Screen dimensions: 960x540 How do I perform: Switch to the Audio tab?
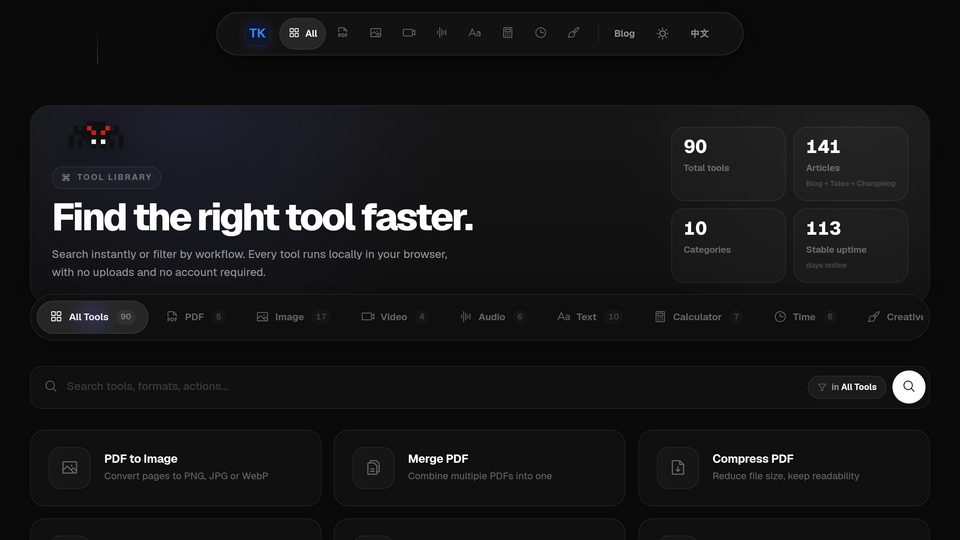(x=492, y=317)
